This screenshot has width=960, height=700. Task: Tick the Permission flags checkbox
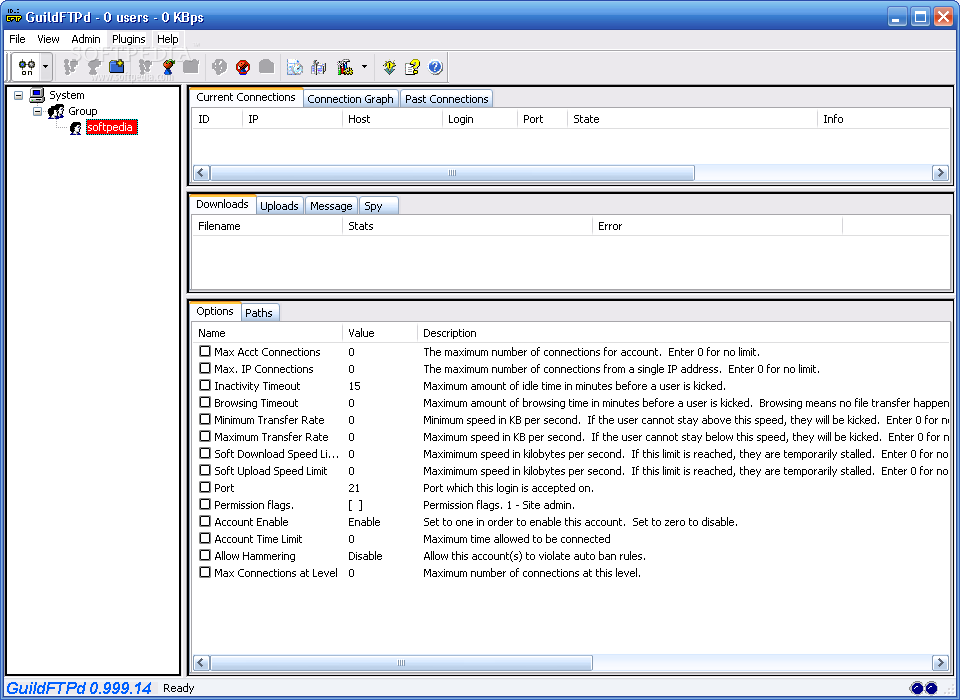tap(204, 505)
